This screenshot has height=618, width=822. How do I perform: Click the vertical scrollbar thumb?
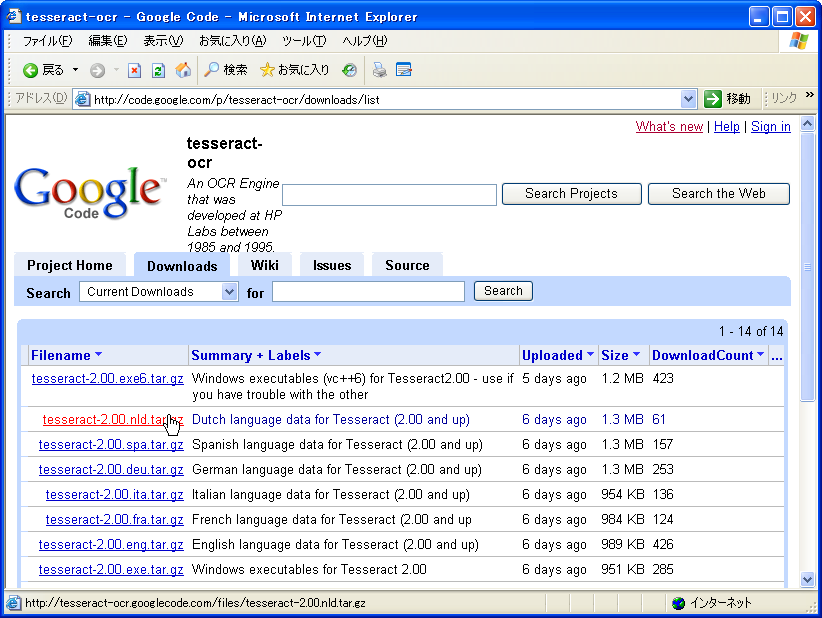pos(808,267)
